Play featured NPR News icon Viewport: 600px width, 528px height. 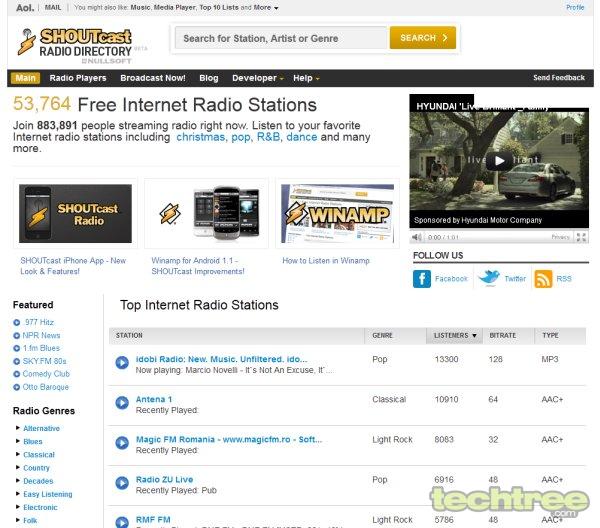coord(16,336)
